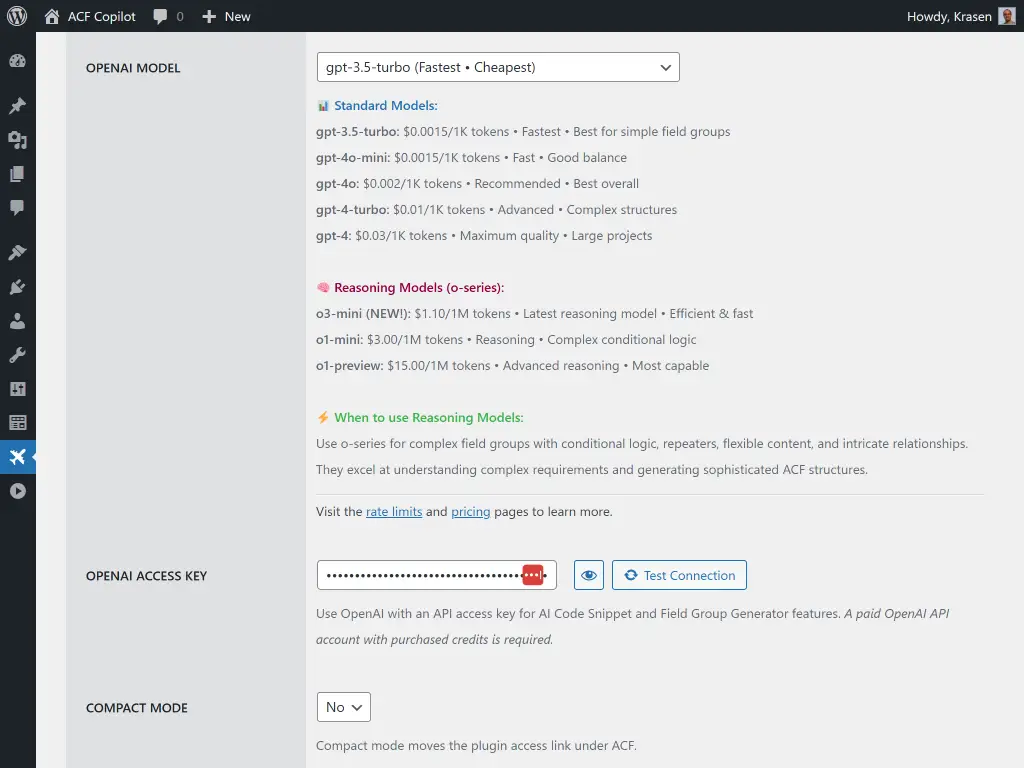Screen dimensions: 1024x768
Task: Toggle API key visibility with the eye button
Action: click(x=588, y=575)
